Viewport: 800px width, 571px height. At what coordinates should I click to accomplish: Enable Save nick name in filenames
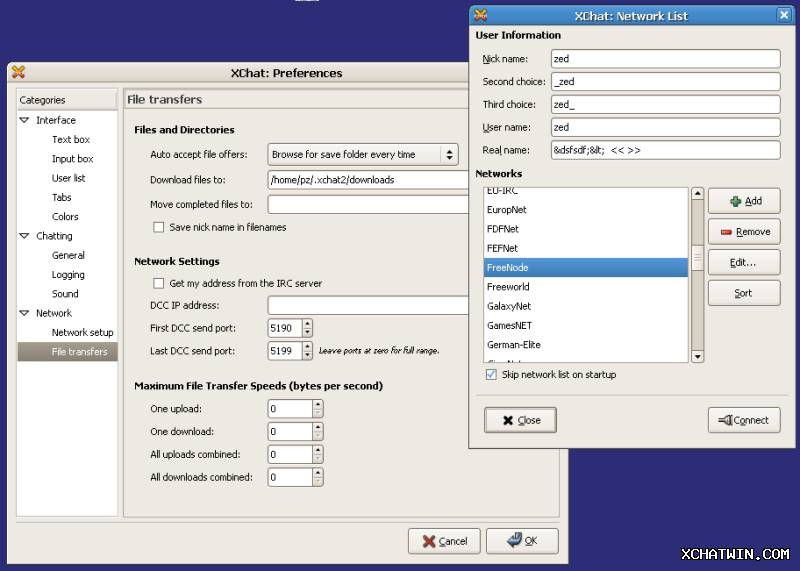[159, 227]
